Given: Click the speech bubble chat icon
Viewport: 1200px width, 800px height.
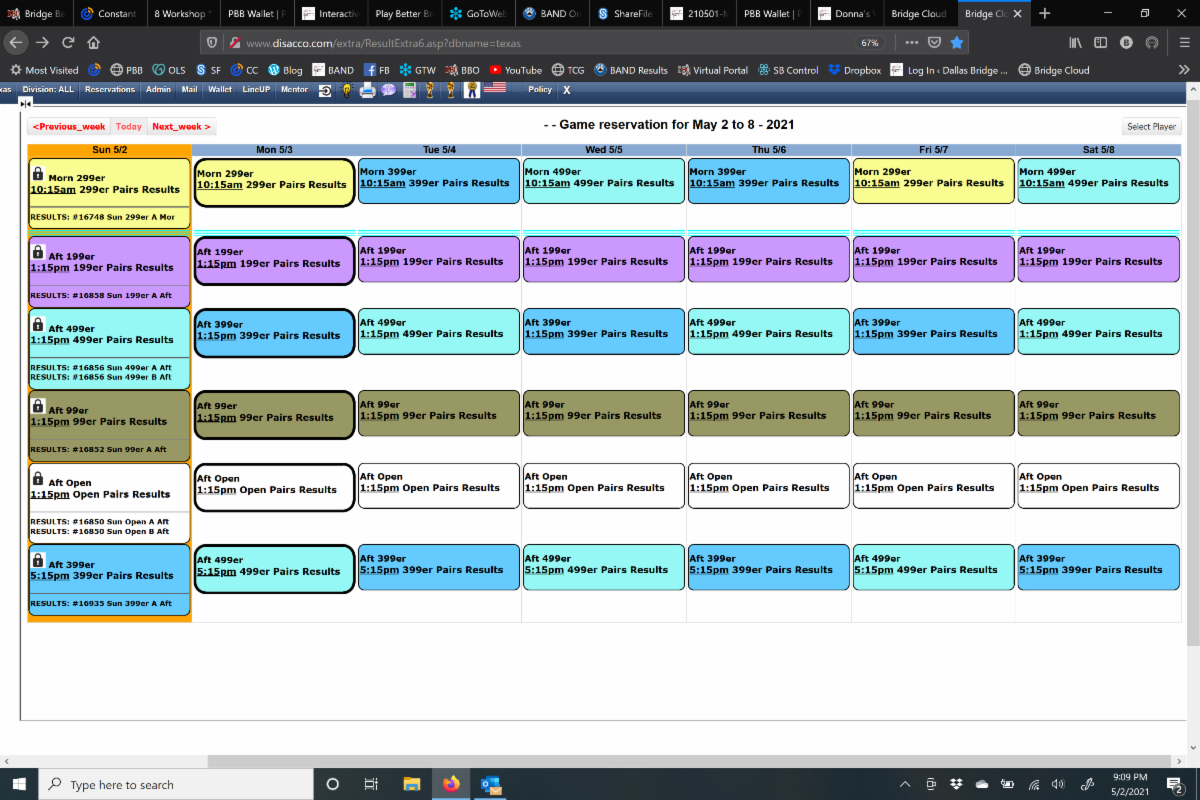Looking at the screenshot, I should coord(388,90).
